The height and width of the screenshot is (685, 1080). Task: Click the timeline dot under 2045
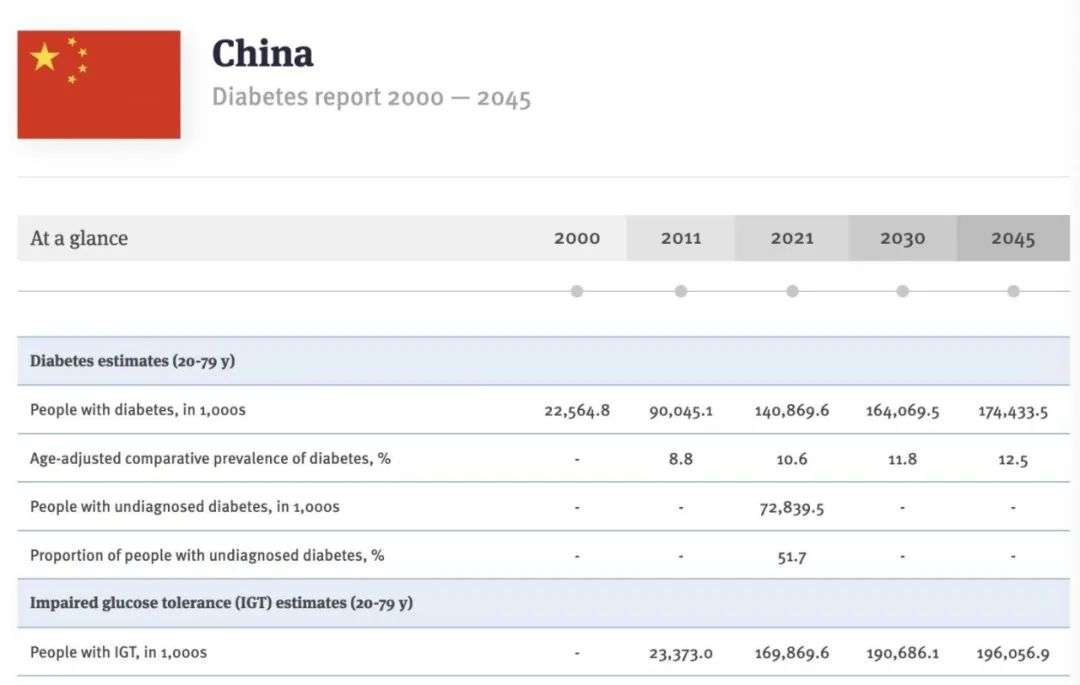pos(1013,291)
